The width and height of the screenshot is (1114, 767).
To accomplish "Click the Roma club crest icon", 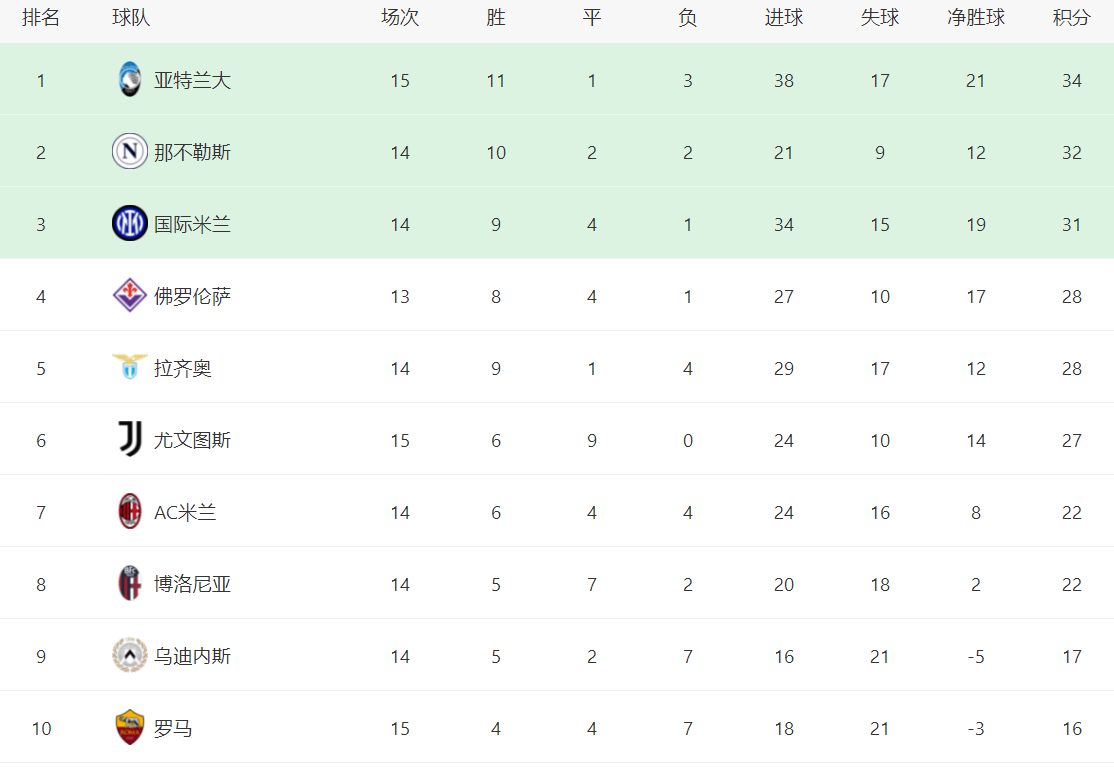I will coord(130,728).
